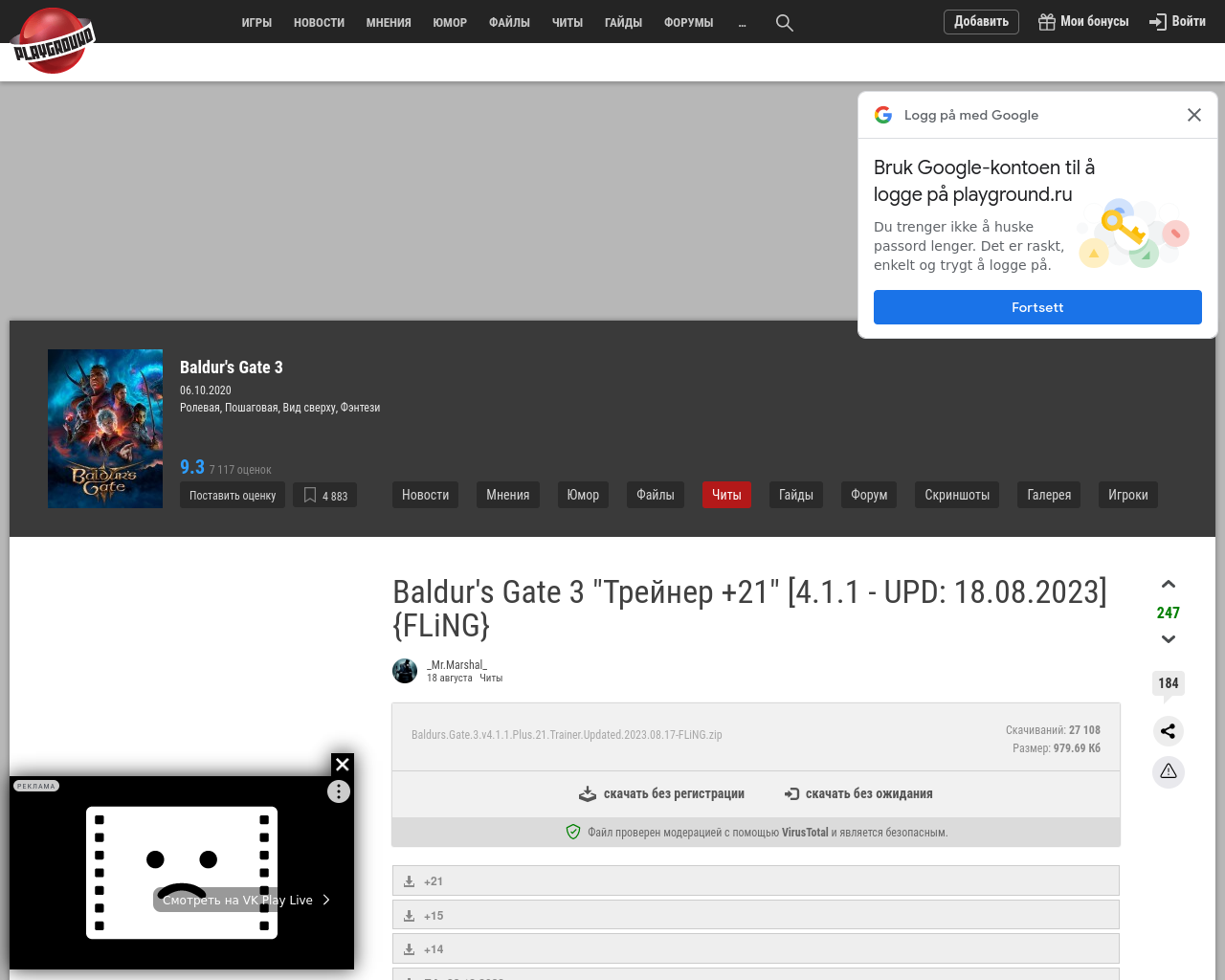
Task: Open the ФОРУМЫ menu
Action: pos(689,22)
